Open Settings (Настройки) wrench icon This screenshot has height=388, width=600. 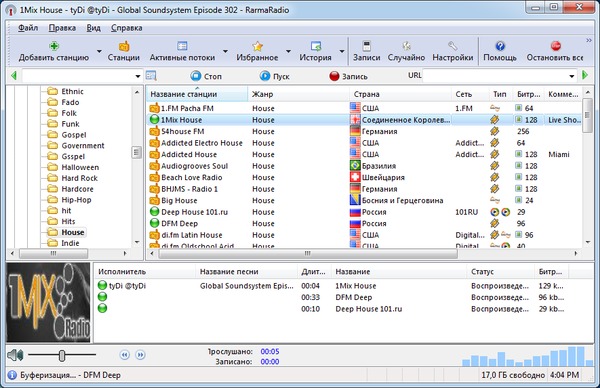(x=453, y=46)
